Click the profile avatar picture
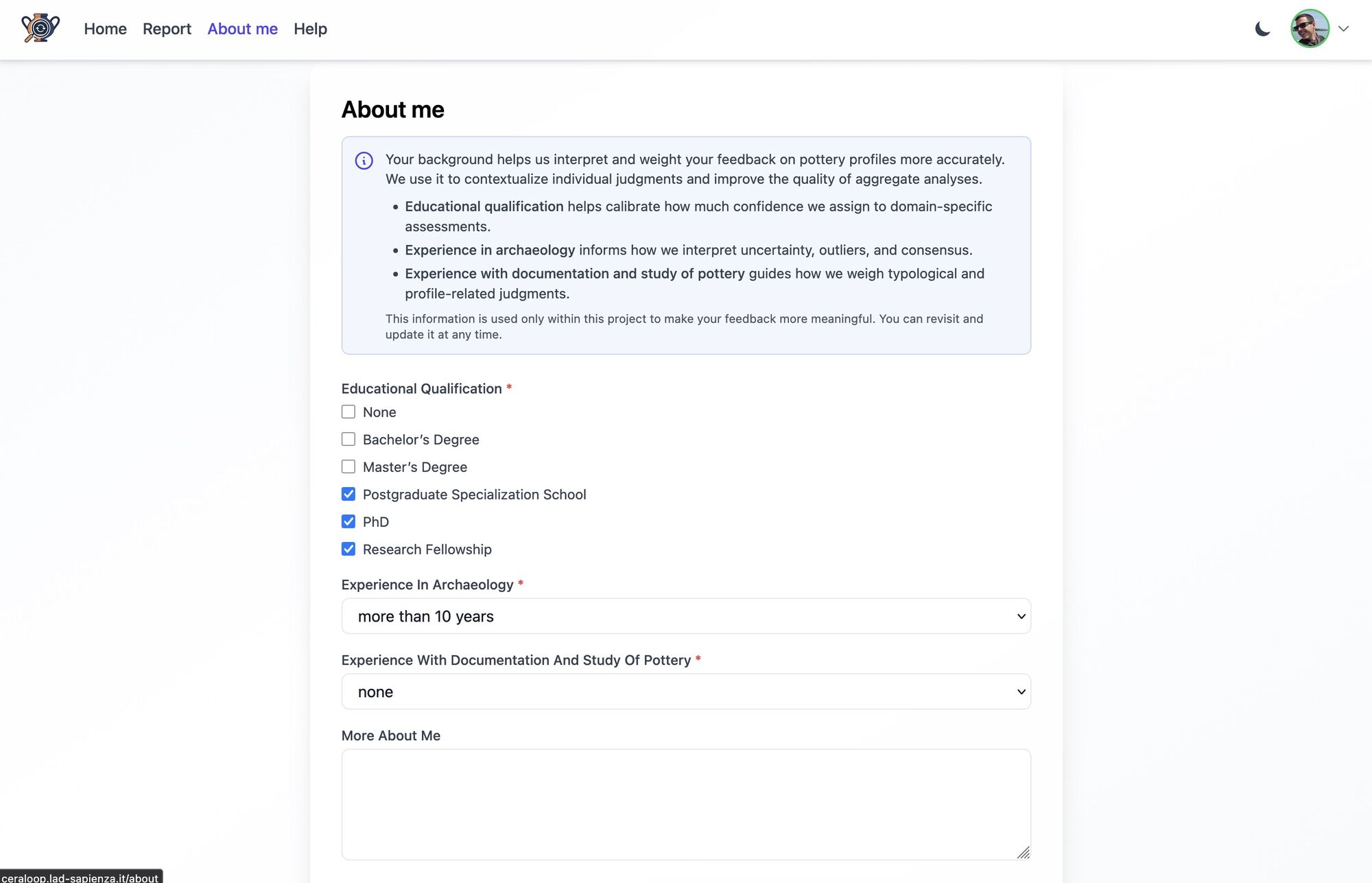Viewport: 1372px width, 883px height. (x=1310, y=29)
